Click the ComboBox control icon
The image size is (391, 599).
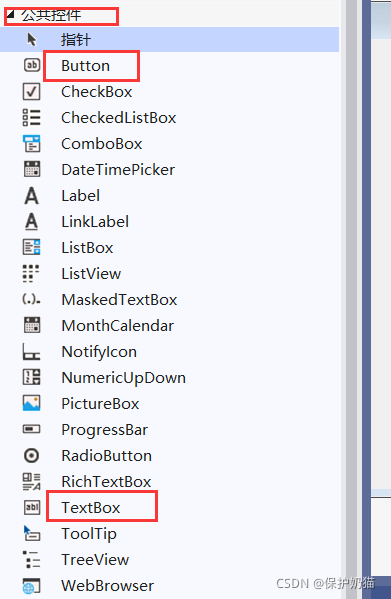pos(32,143)
